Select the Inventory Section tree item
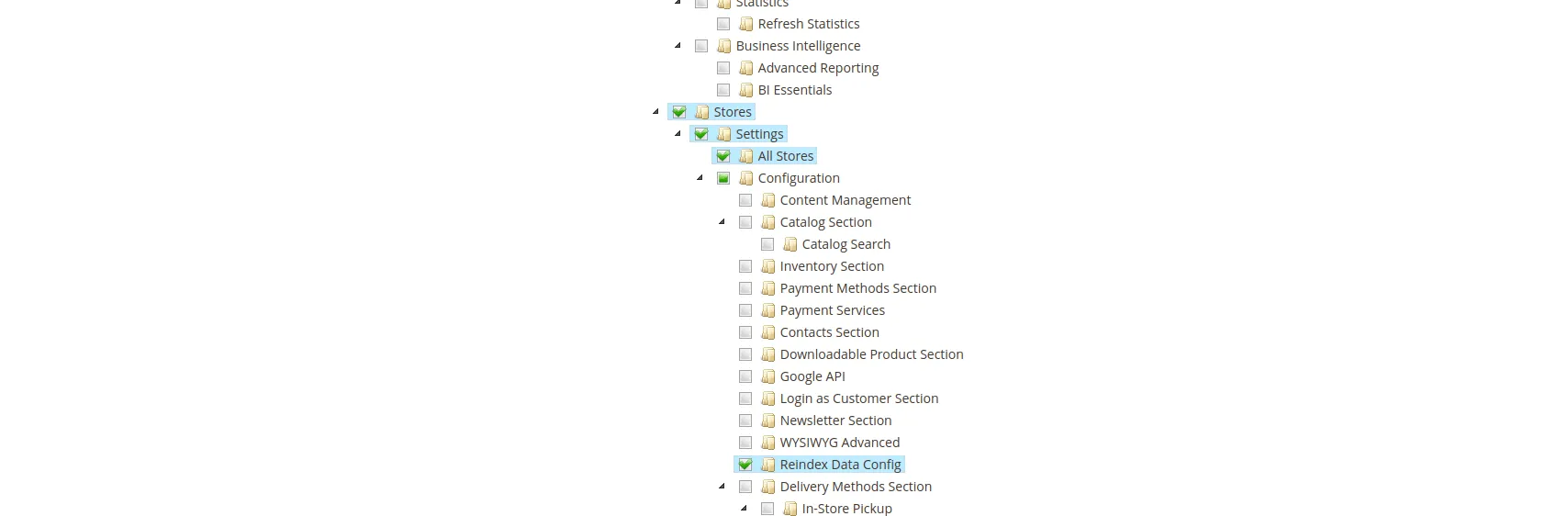 (832, 266)
